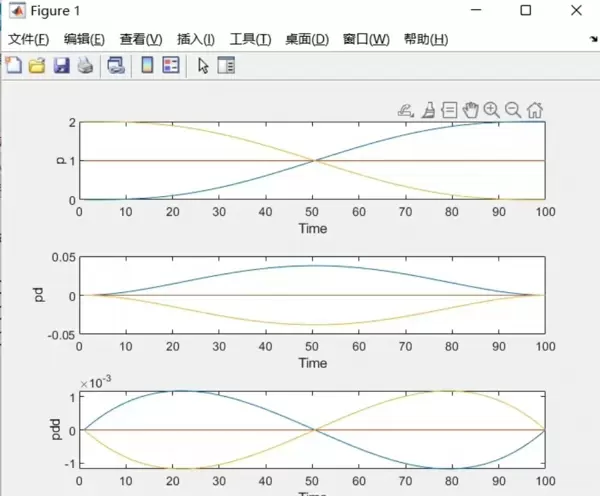Open the 文件(F) menu
Screen dimensions: 600x496
point(29,39)
